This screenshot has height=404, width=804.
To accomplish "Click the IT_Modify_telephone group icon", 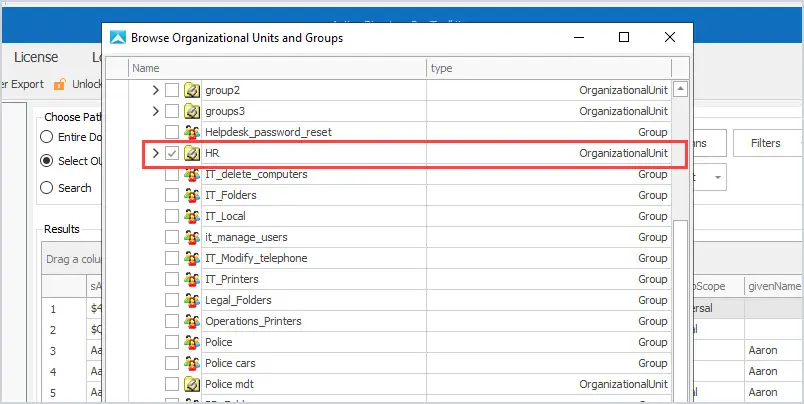I will 192,258.
